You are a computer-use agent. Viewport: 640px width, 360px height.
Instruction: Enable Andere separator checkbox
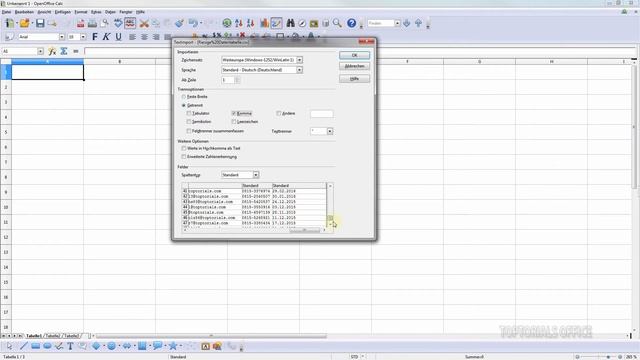coord(279,113)
